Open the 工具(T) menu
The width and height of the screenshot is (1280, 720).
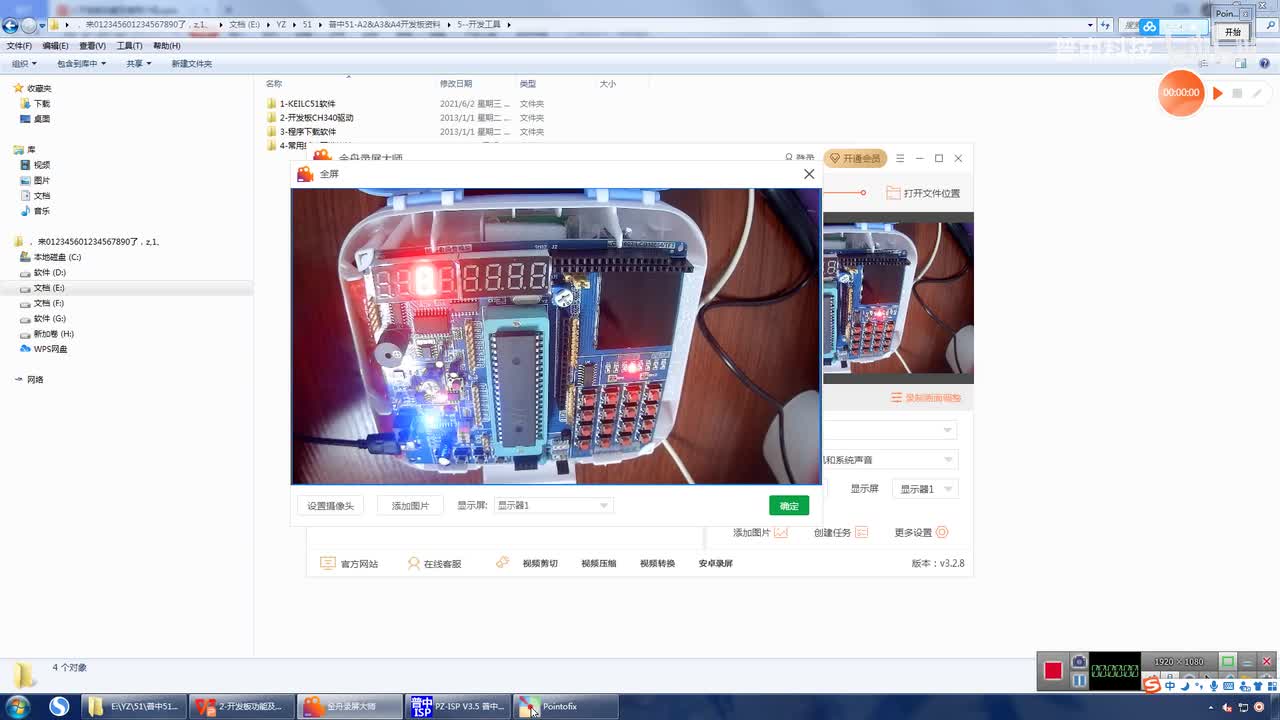pyautogui.click(x=129, y=46)
